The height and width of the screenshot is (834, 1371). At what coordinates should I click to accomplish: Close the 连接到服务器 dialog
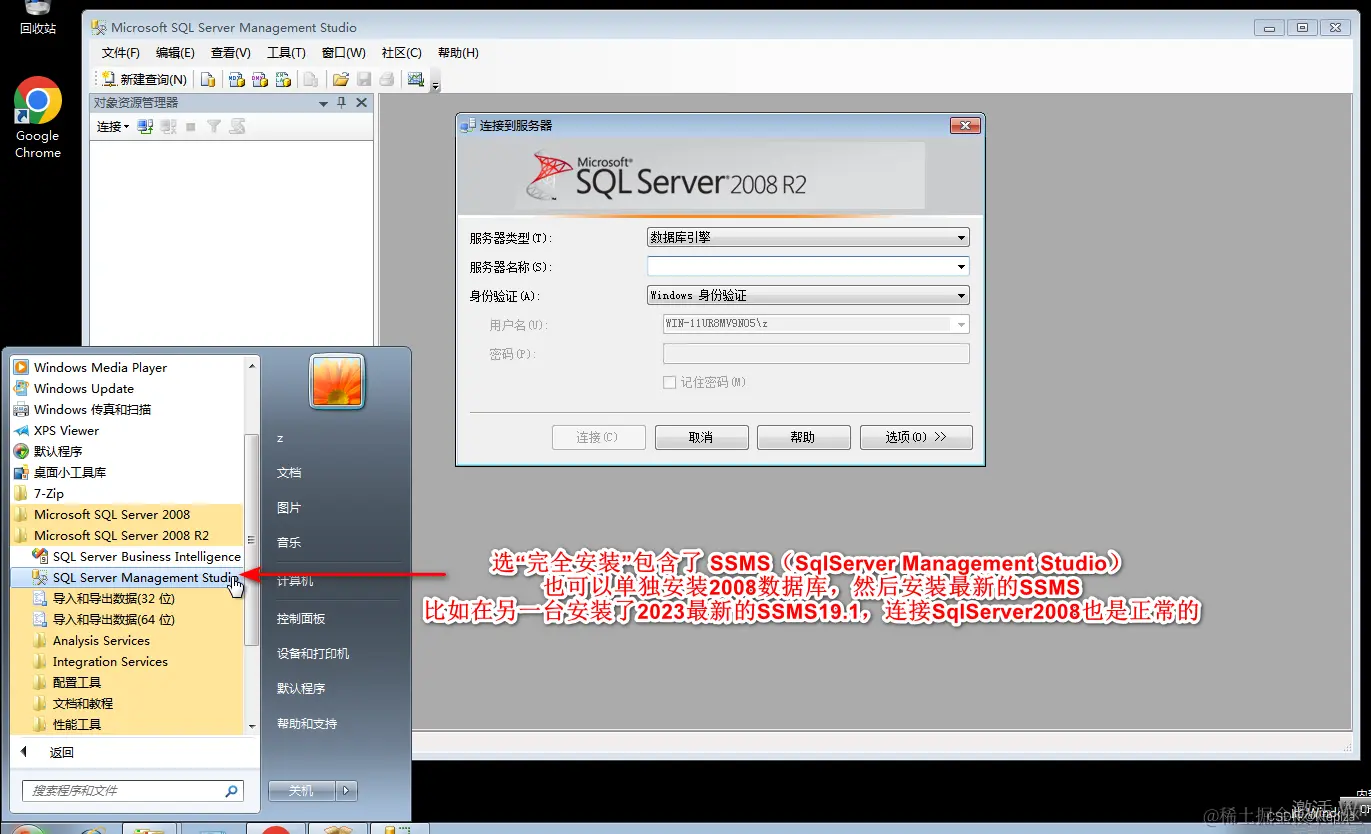click(965, 125)
